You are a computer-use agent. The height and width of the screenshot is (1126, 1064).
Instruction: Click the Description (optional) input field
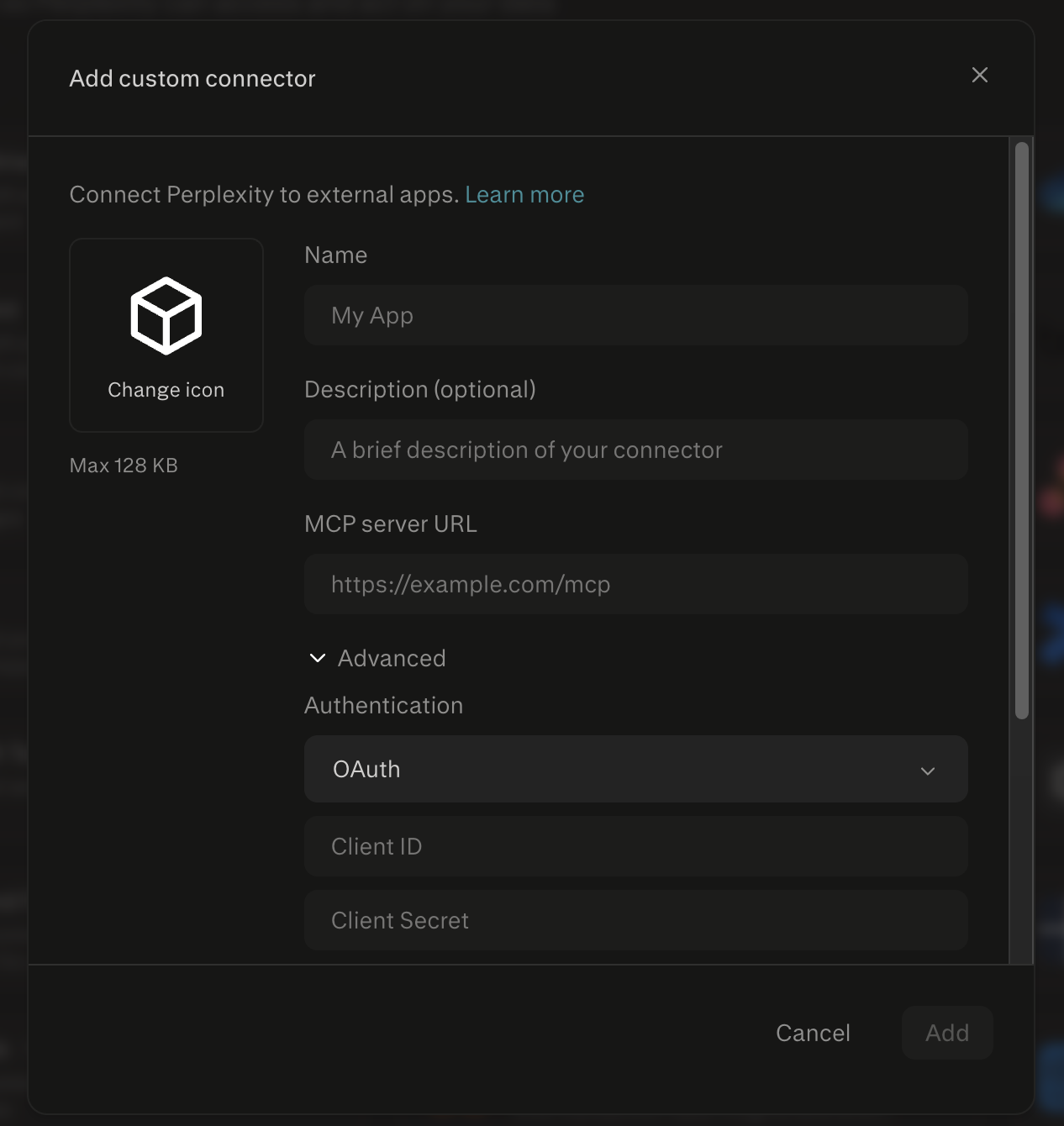[x=636, y=450]
